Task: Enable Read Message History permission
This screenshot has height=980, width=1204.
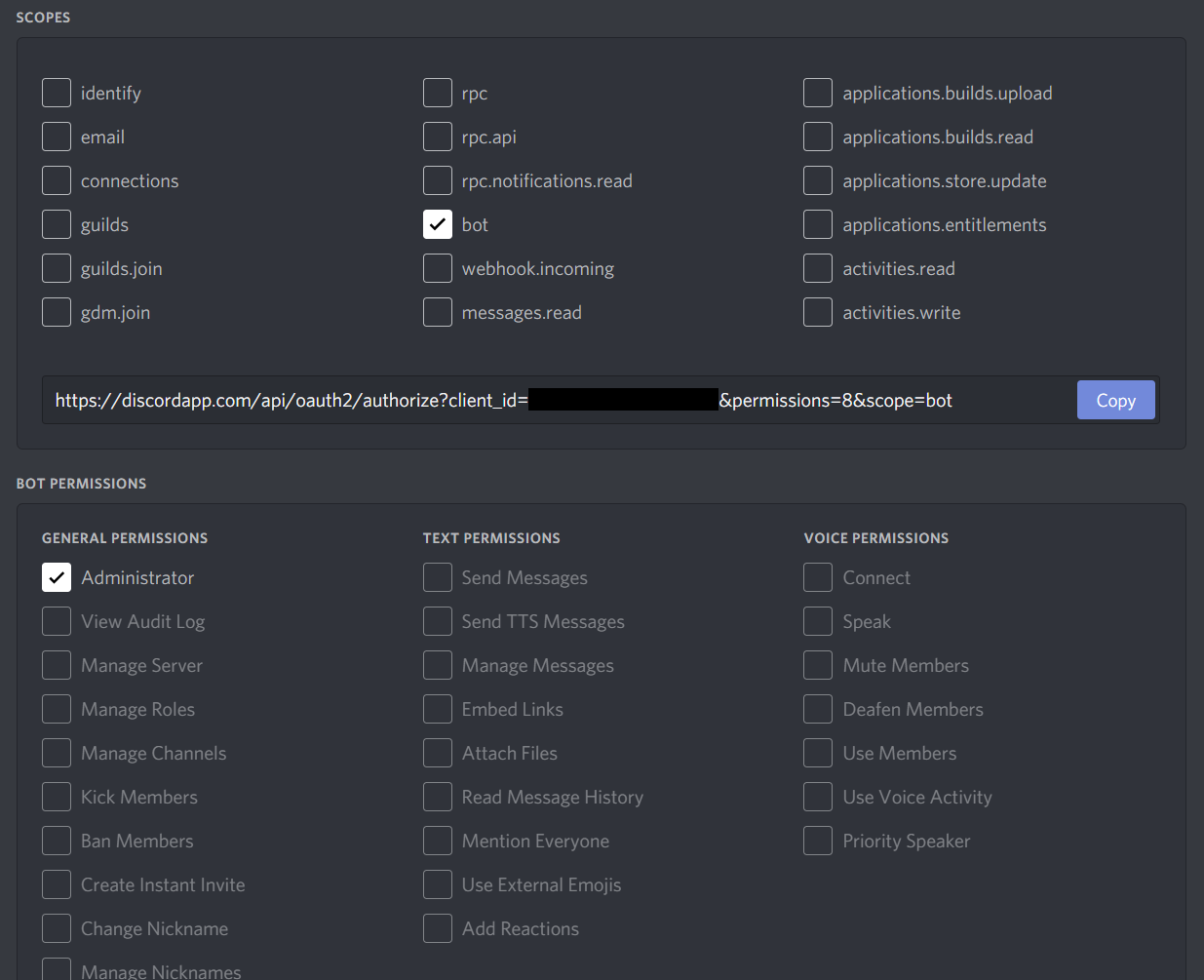Action: click(x=438, y=797)
